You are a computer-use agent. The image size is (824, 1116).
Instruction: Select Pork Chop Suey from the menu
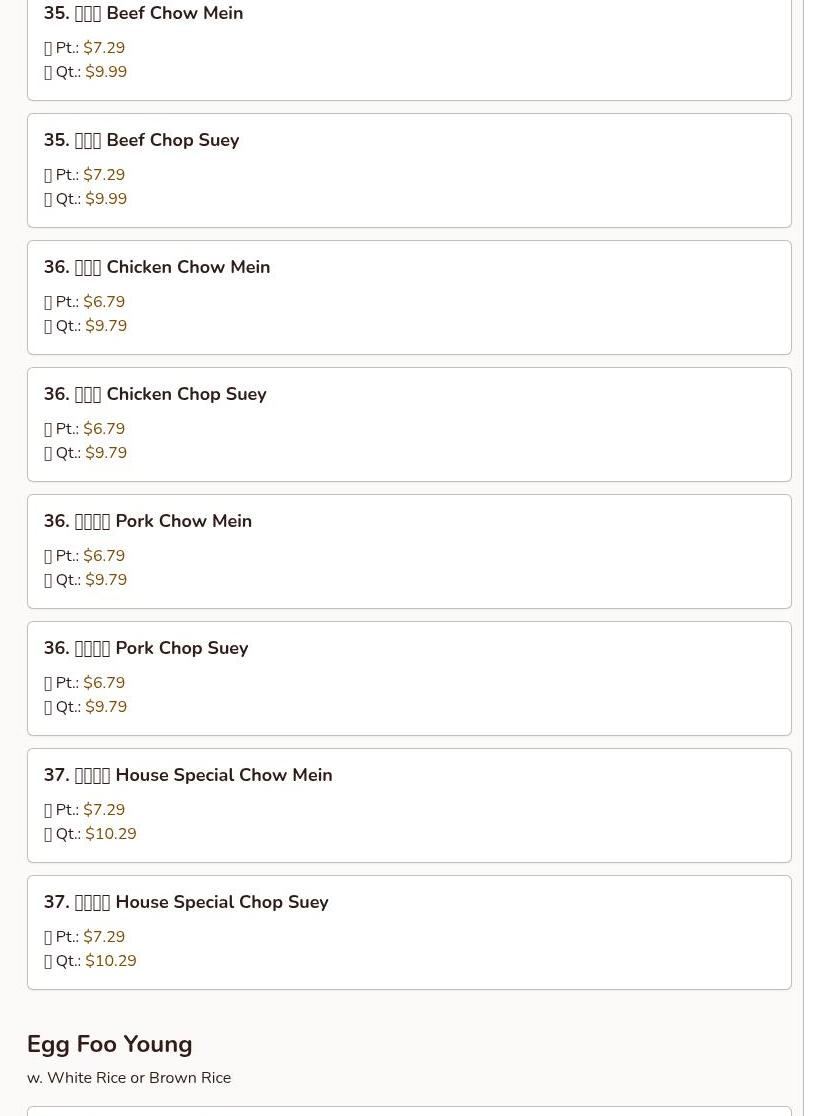click(146, 648)
